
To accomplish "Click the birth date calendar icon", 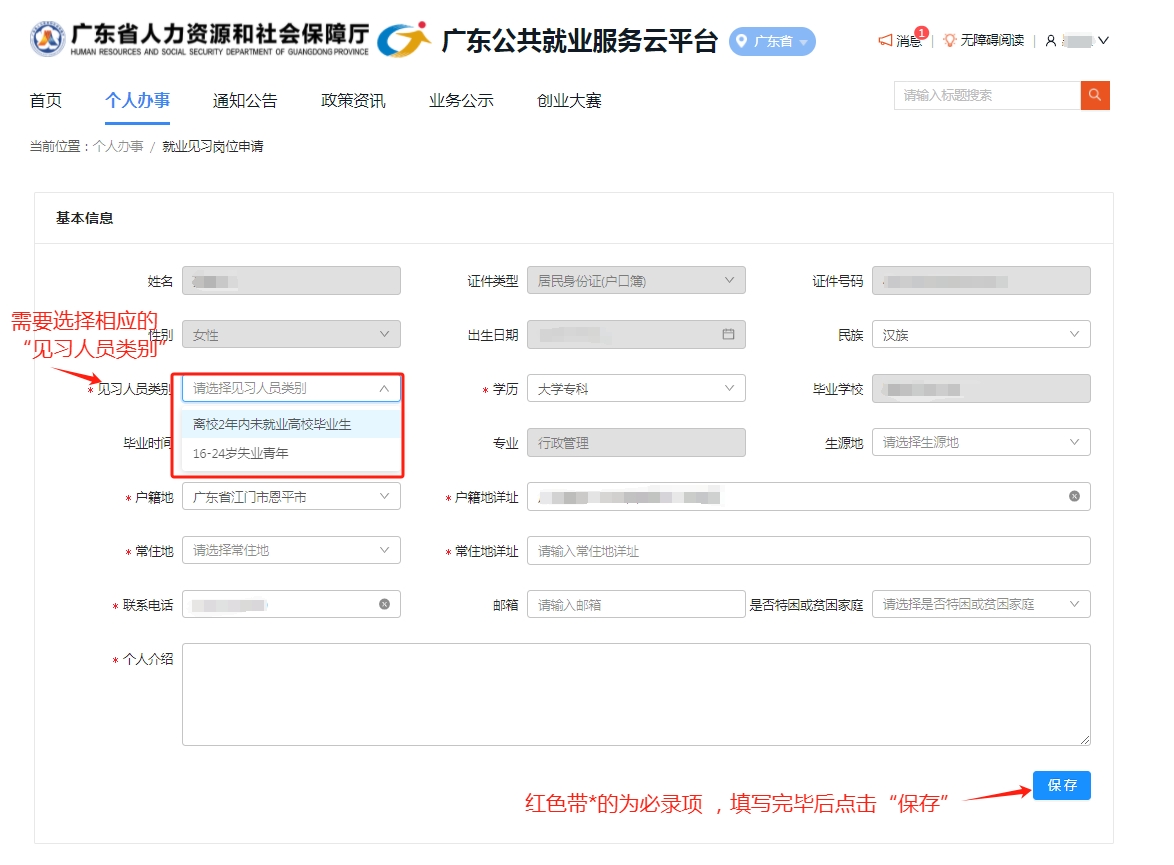I will pyautogui.click(x=728, y=334).
